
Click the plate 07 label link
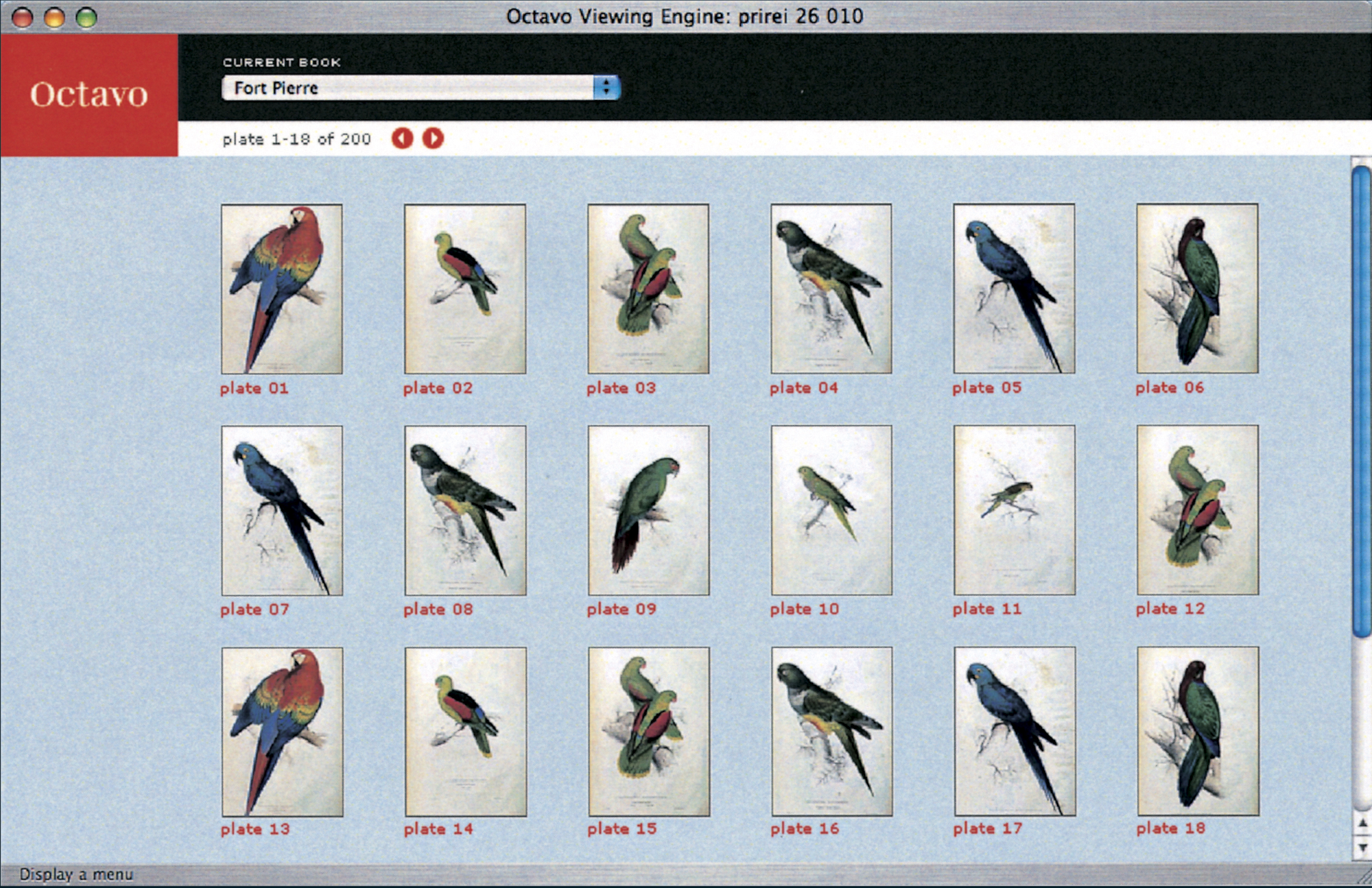point(255,610)
